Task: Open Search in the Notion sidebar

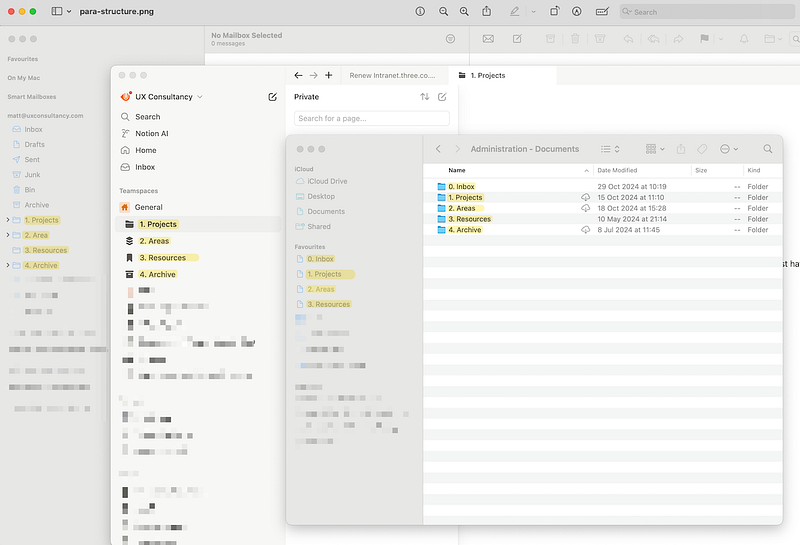Action: coord(147,117)
